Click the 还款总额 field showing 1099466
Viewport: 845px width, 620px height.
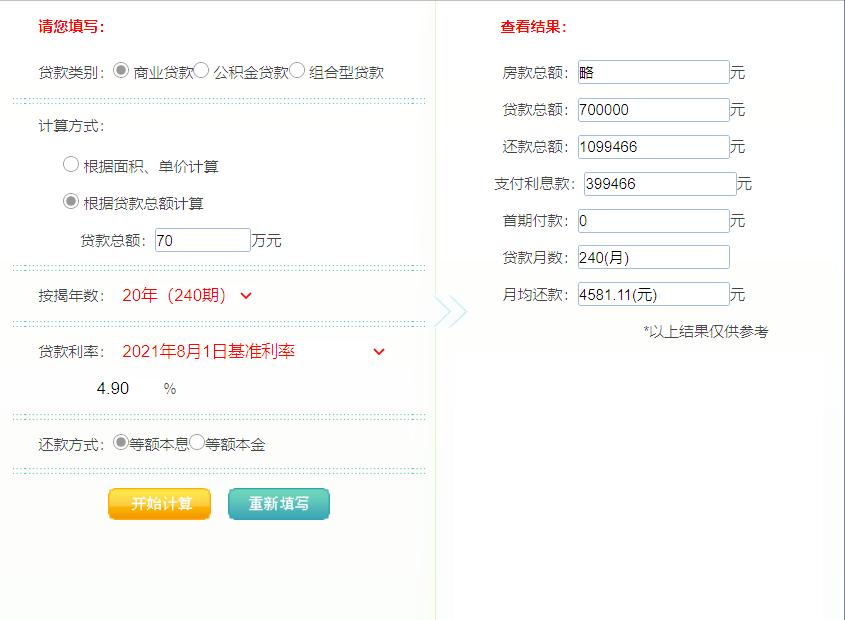coord(654,146)
